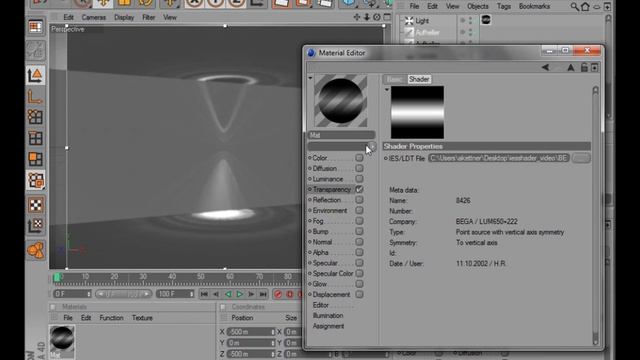Open the viewport Display menu
Screen dimensions: 640x360
pos(124,18)
